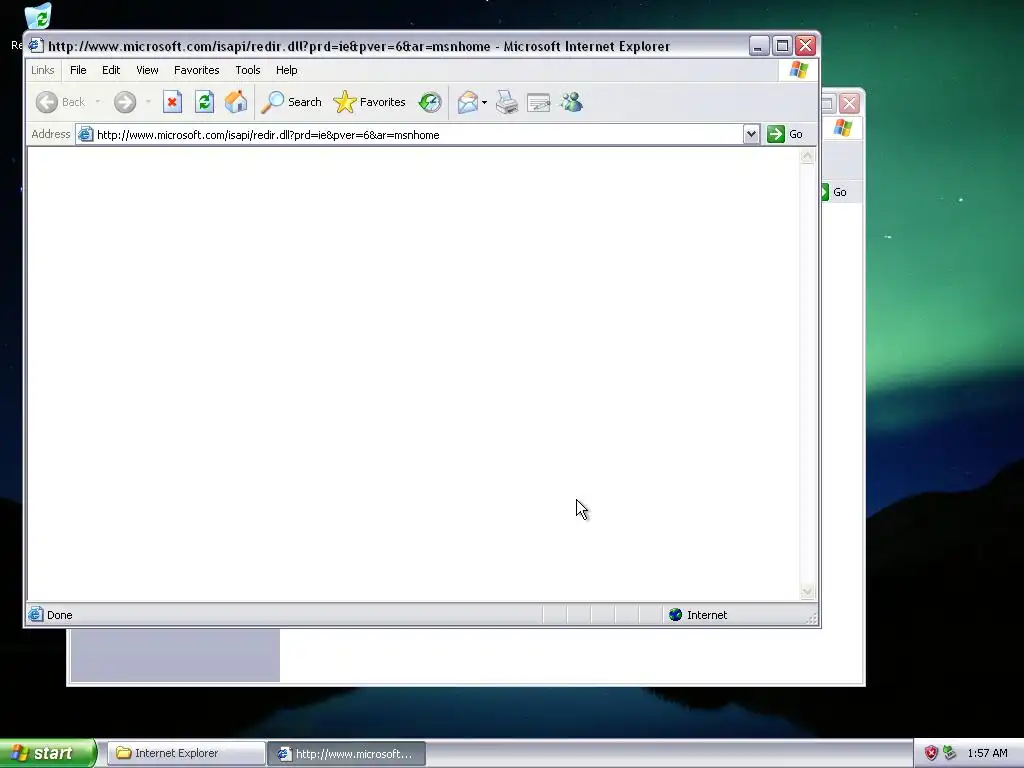Click the status bar resize grip
The height and width of the screenshot is (768, 1024).
(812, 618)
